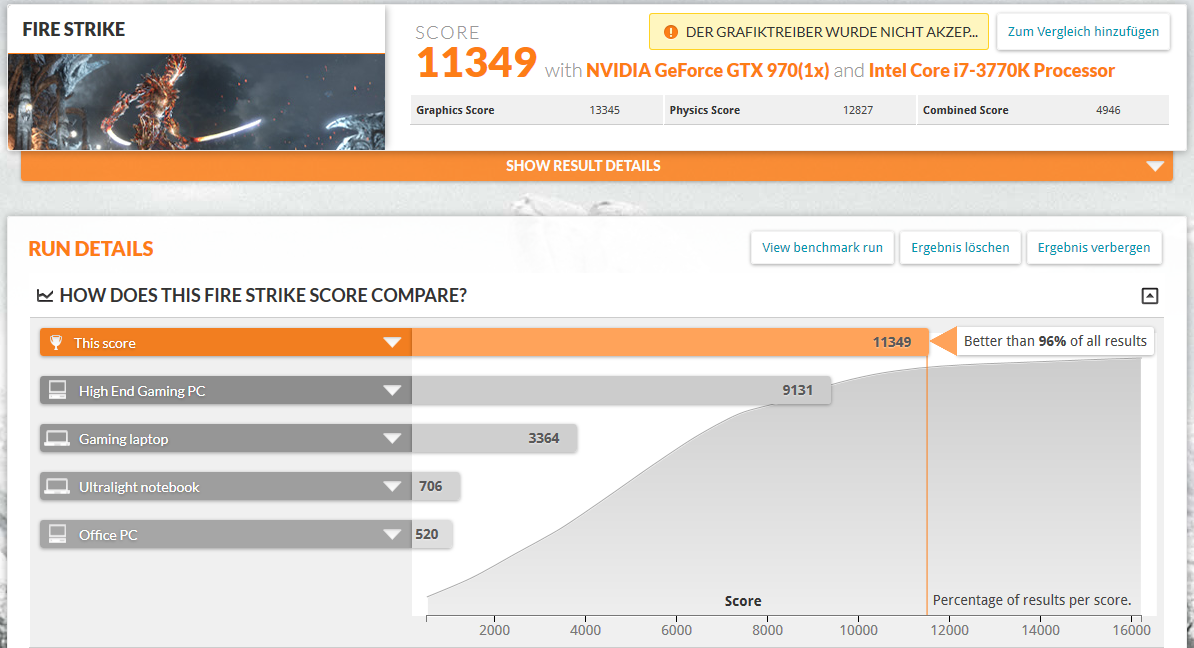Click the 10000 tick label on chart axis
Image resolution: width=1194 pixels, height=648 pixels.
(x=858, y=630)
